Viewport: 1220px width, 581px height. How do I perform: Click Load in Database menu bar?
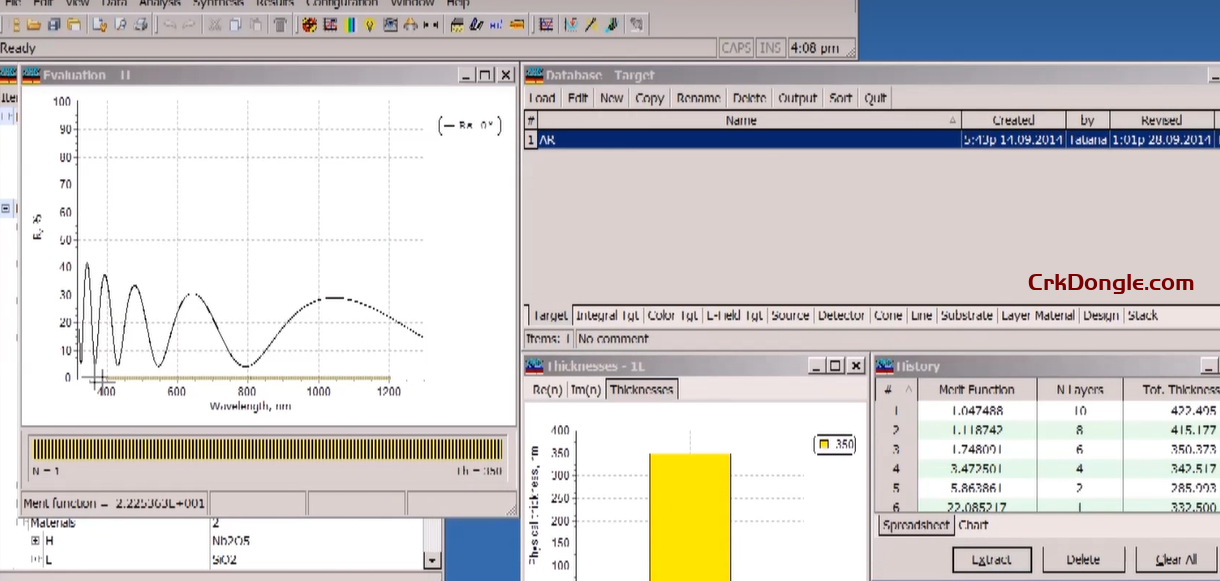tap(541, 98)
